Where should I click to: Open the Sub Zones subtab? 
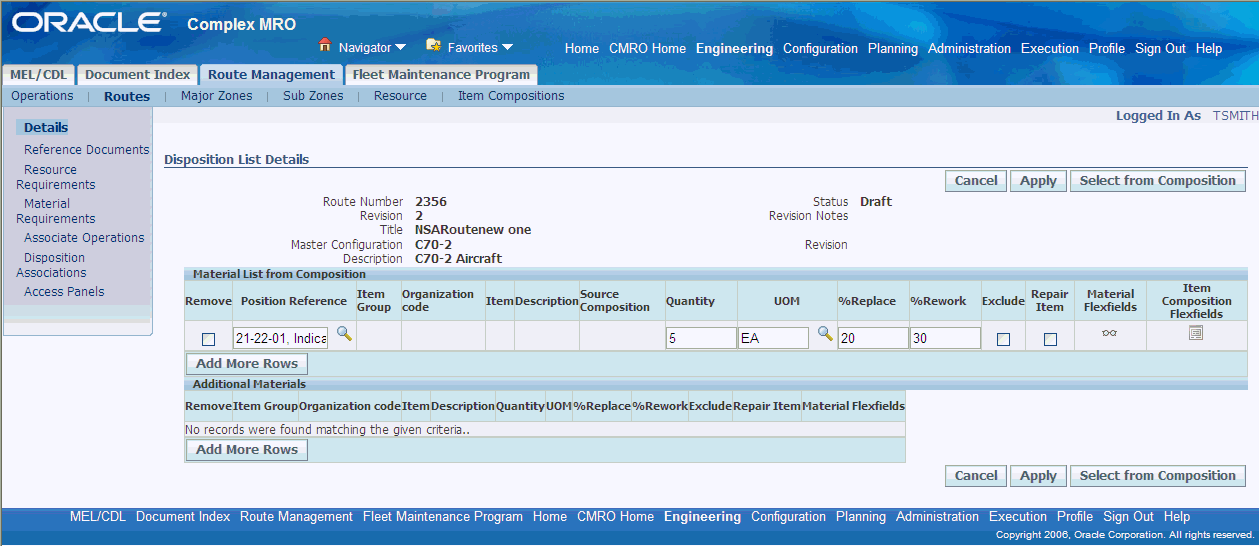pyautogui.click(x=313, y=96)
